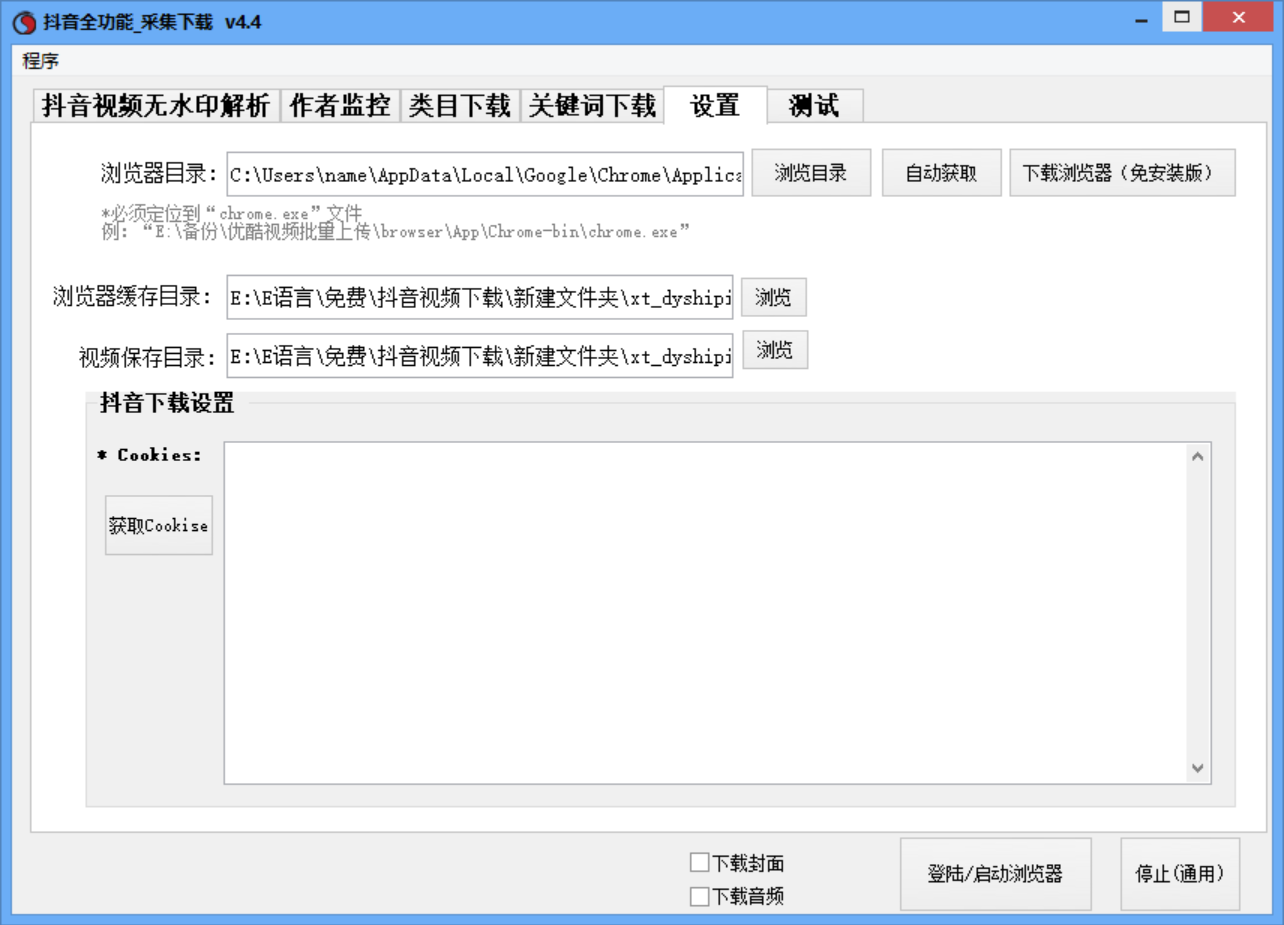Image resolution: width=1284 pixels, height=925 pixels.
Task: Open the 作者监控 tab
Action: point(340,106)
